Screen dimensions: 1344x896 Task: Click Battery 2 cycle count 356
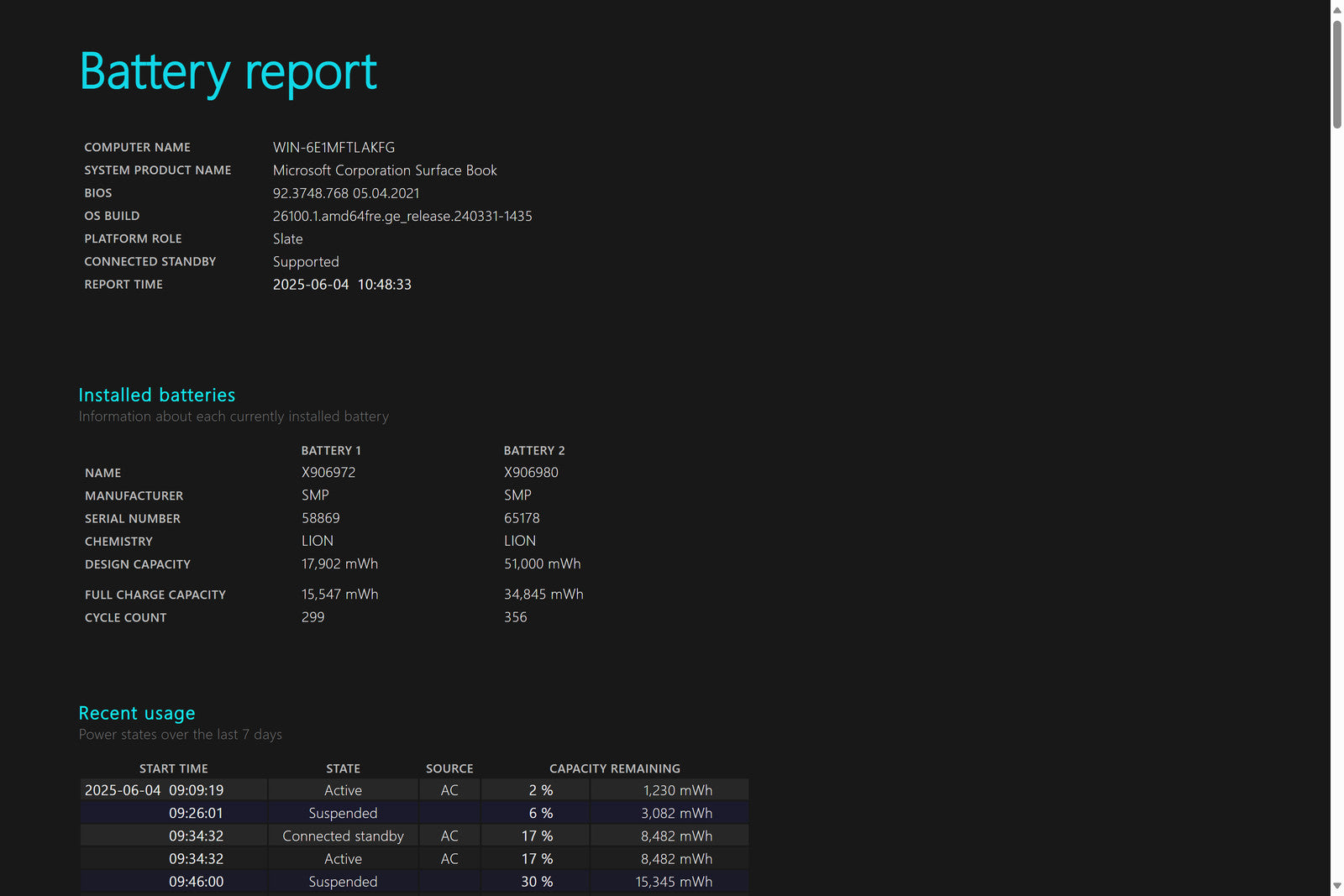515,617
